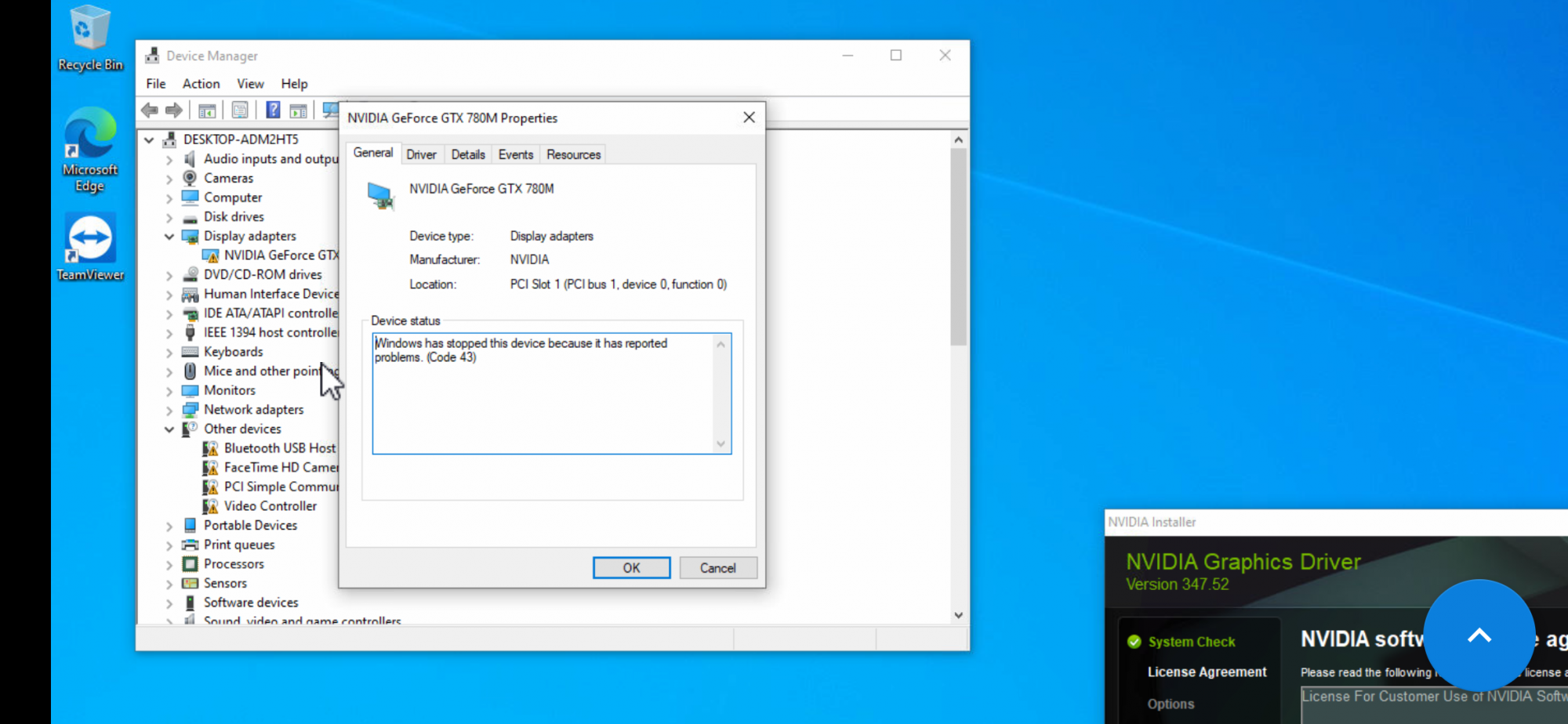Click the monitor icon next to Computer
The image size is (1568, 724).
coord(190,197)
